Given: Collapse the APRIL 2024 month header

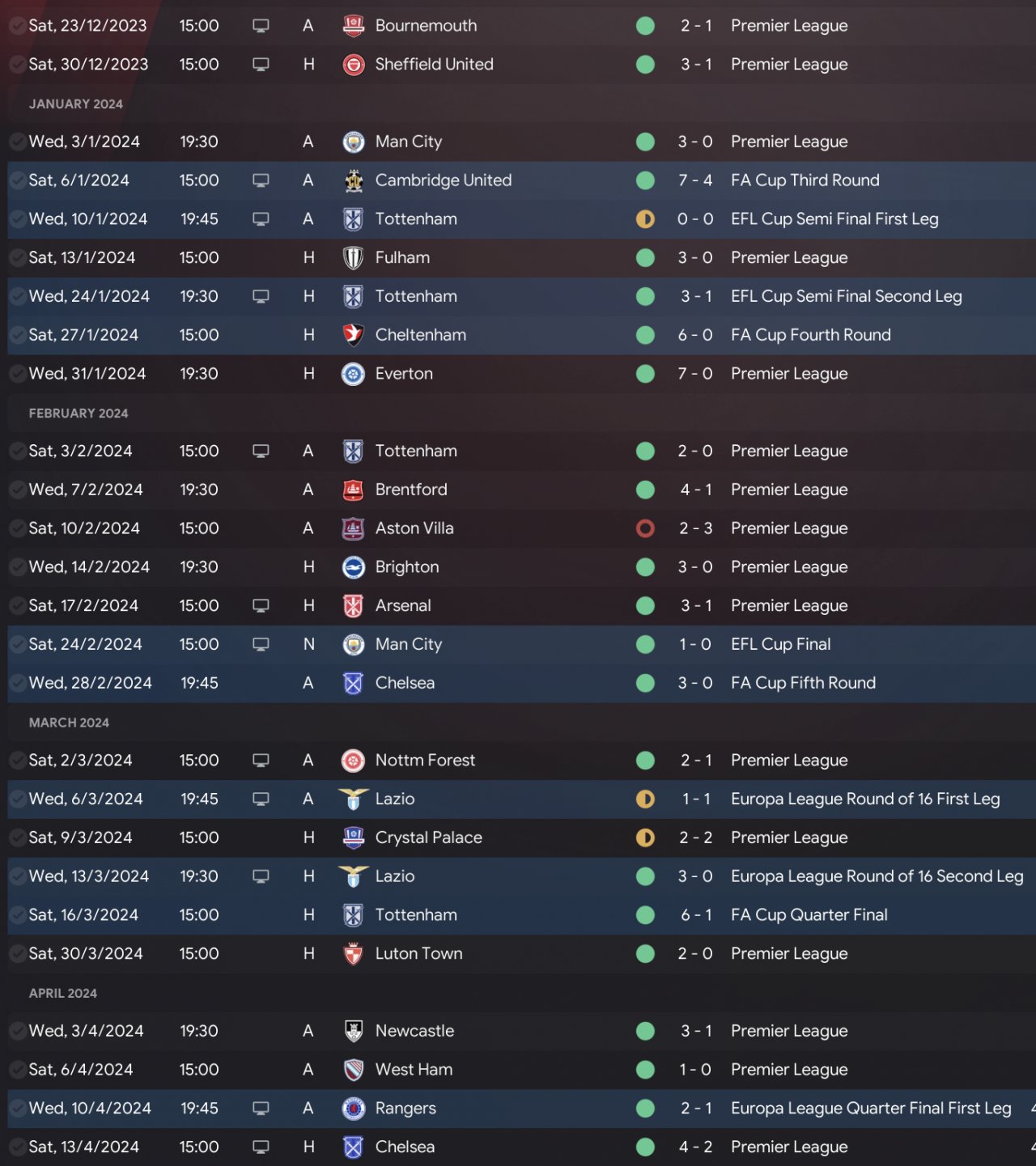Looking at the screenshot, I should (63, 993).
